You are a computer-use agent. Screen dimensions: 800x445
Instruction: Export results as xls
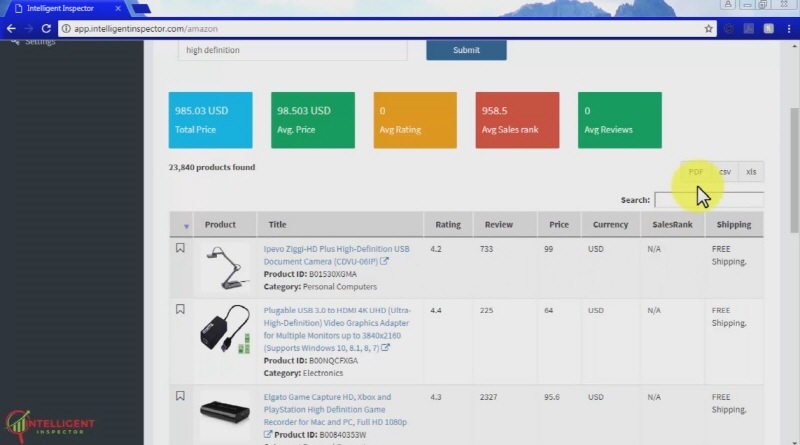751,172
